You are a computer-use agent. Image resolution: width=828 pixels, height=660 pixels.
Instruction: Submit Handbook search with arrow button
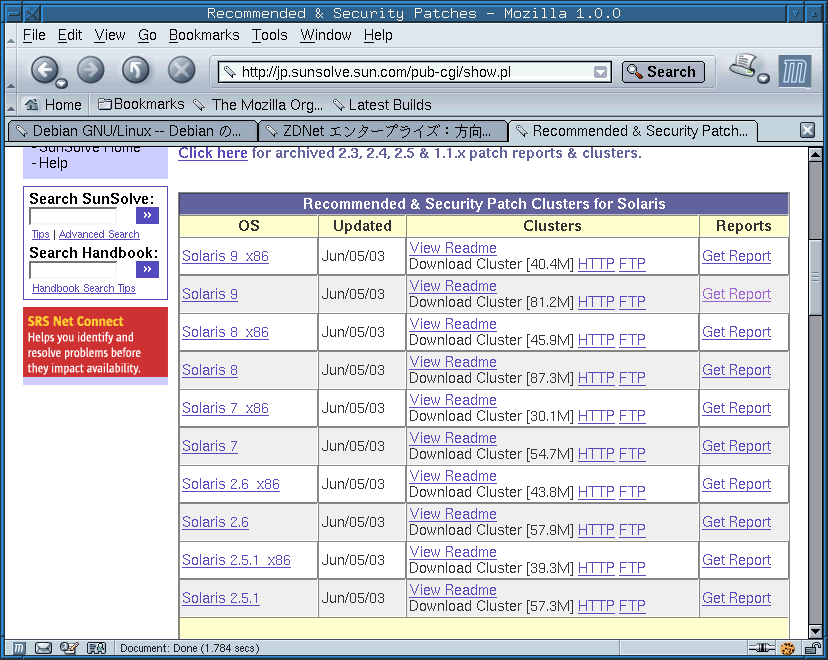[147, 269]
